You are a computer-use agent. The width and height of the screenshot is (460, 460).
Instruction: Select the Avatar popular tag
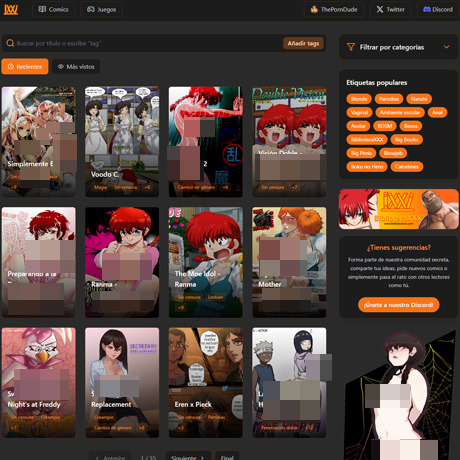point(358,126)
